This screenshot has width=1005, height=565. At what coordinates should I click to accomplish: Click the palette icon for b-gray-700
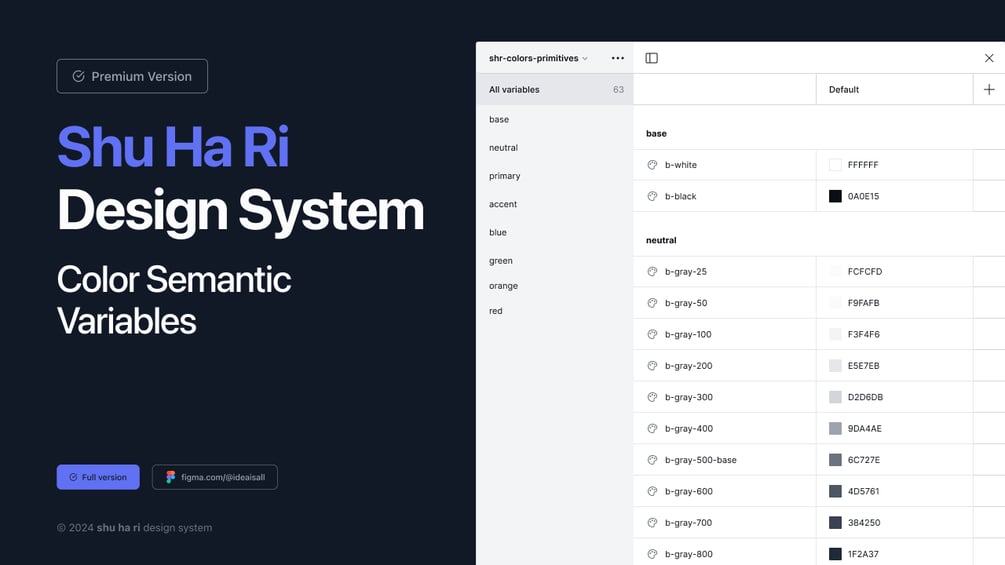click(x=652, y=523)
